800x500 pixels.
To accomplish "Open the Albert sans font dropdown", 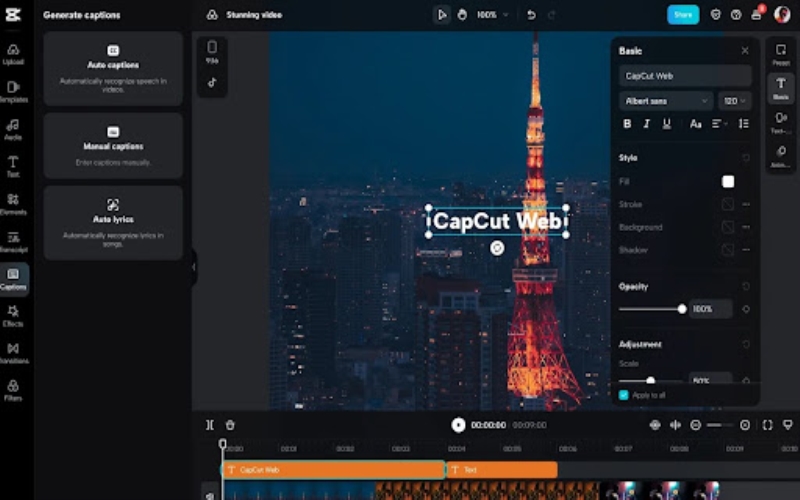I will point(665,101).
